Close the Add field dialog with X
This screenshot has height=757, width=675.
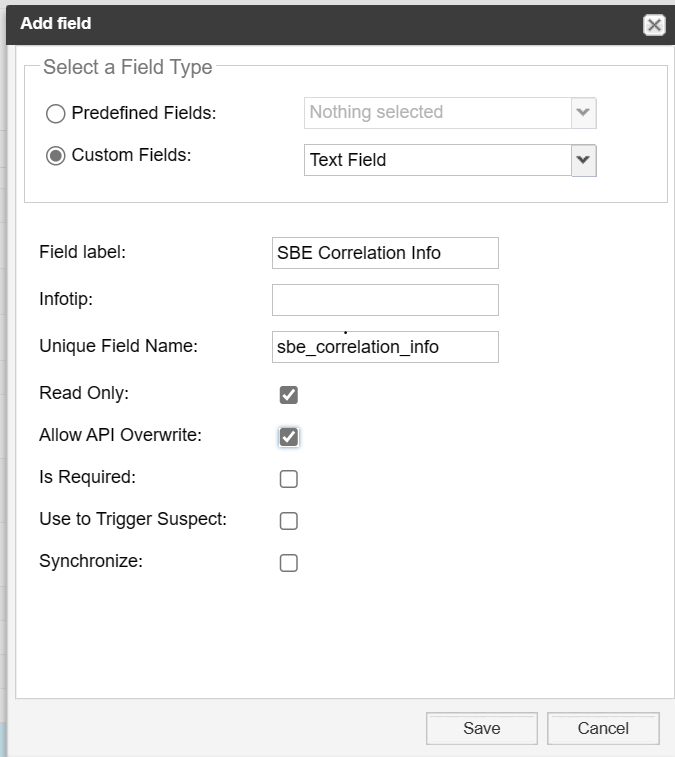click(654, 25)
